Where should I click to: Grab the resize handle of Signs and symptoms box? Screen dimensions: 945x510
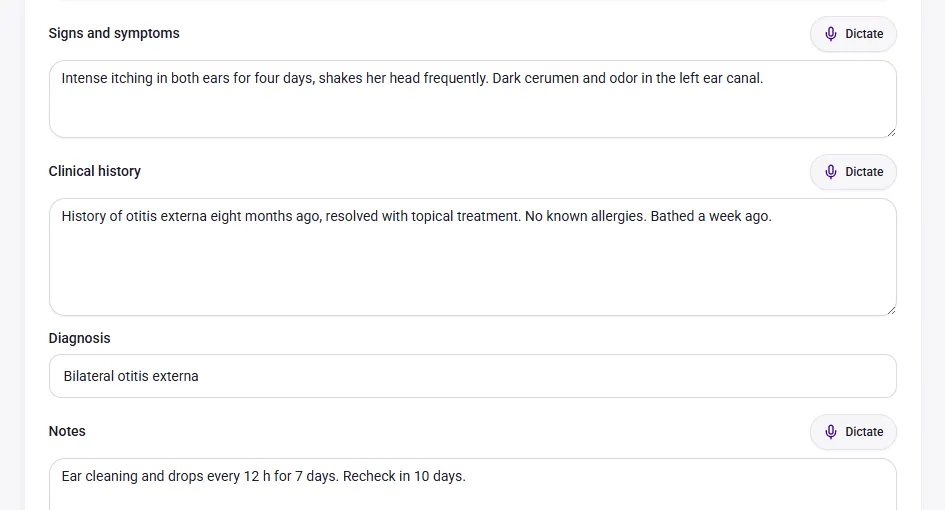pos(891,132)
